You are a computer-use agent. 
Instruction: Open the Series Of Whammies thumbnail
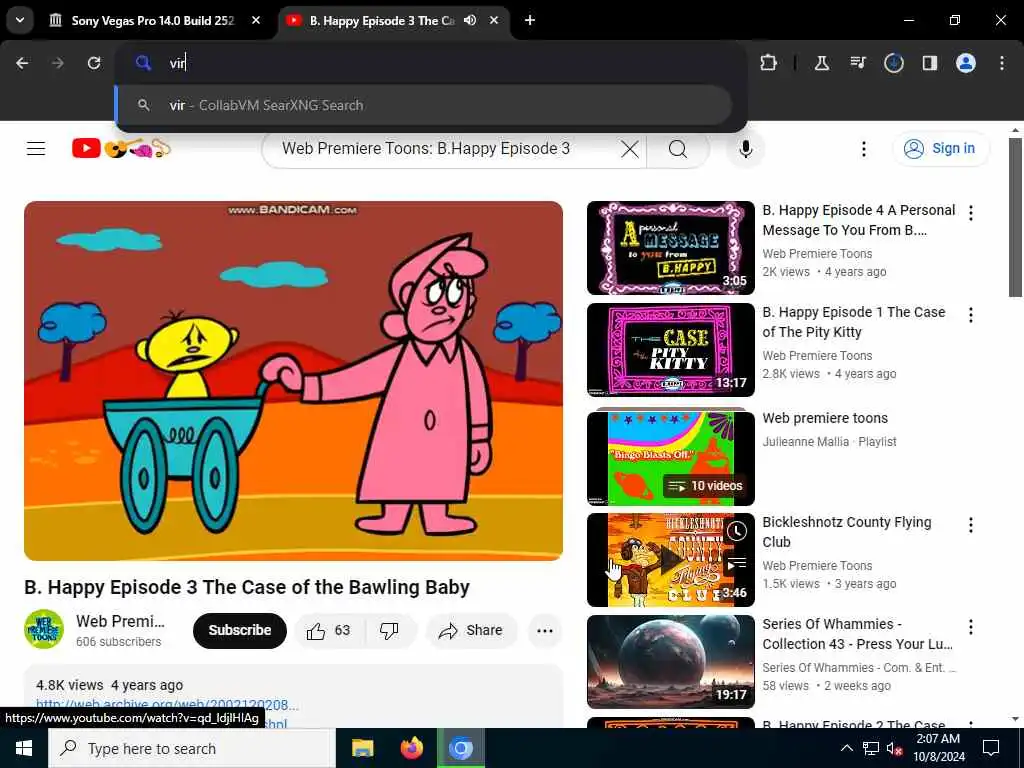pyautogui.click(x=671, y=662)
